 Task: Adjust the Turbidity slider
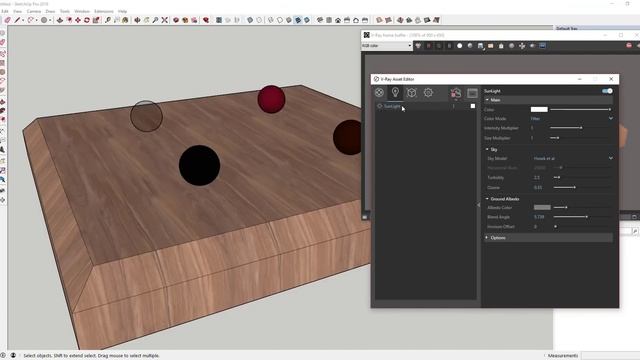click(559, 178)
